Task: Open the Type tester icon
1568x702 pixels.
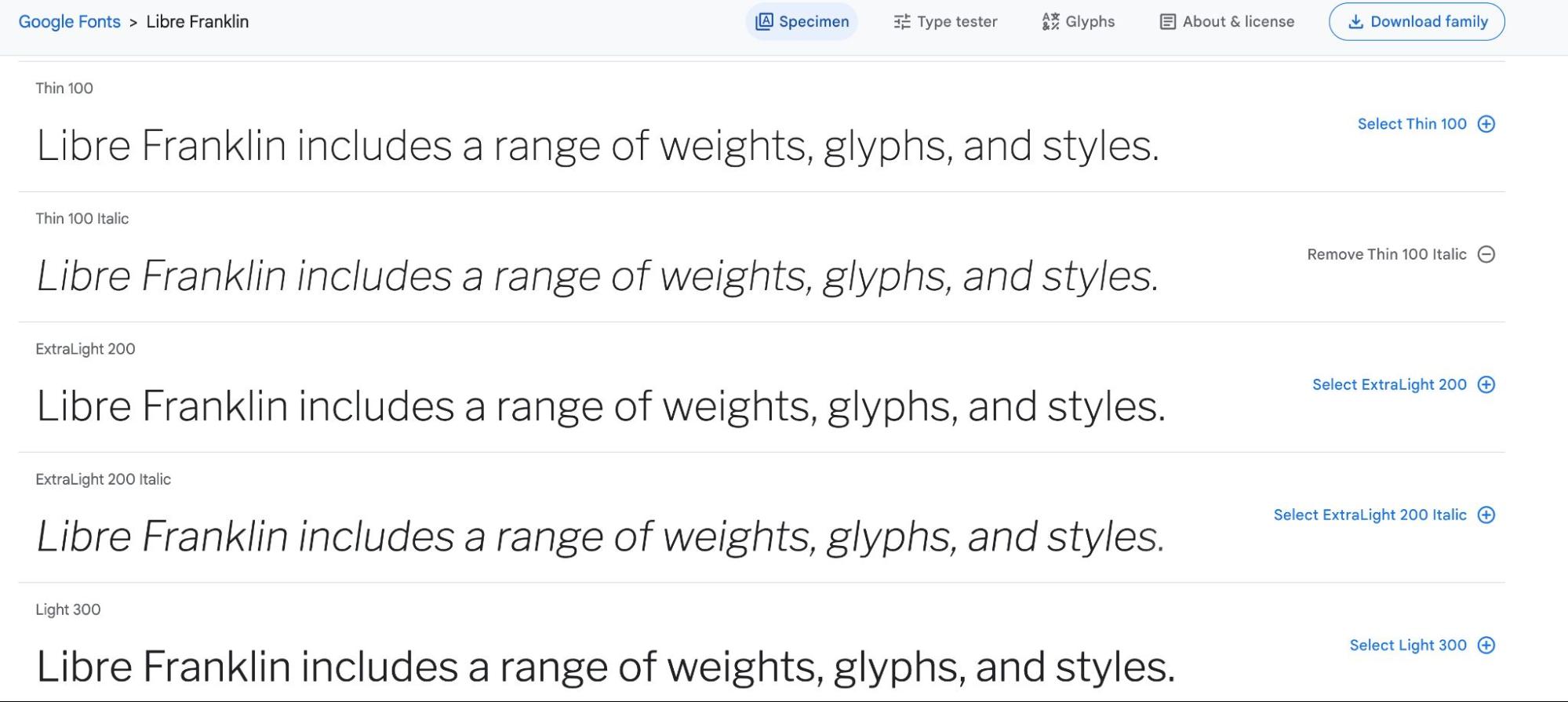Action: (x=900, y=21)
